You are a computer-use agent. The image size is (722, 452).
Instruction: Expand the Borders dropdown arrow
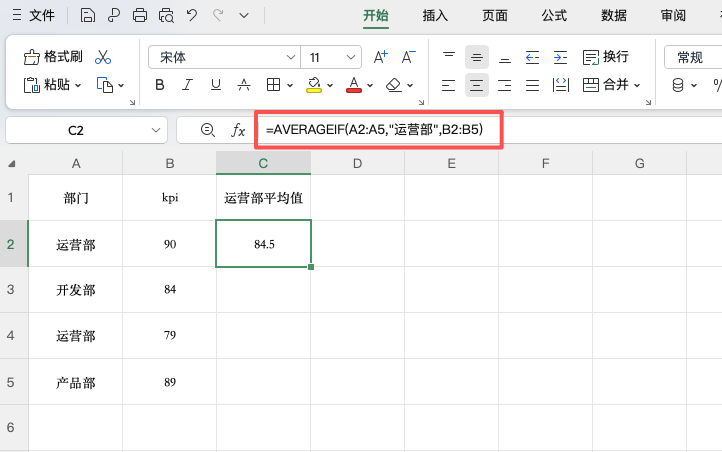point(290,85)
